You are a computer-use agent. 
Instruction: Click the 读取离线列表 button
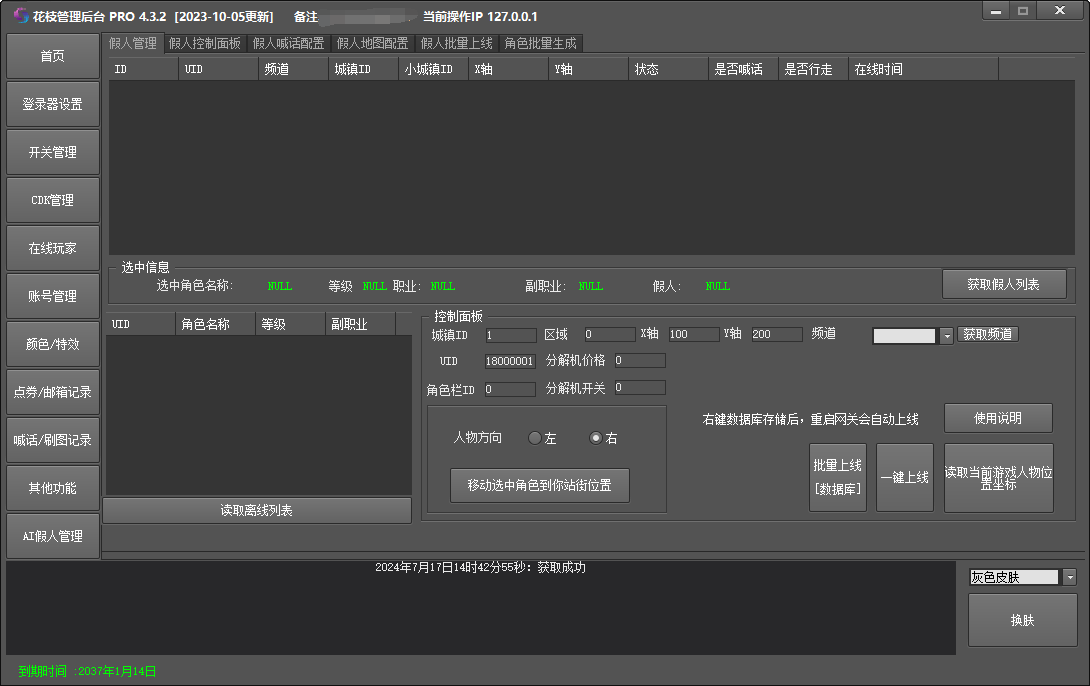point(257,511)
